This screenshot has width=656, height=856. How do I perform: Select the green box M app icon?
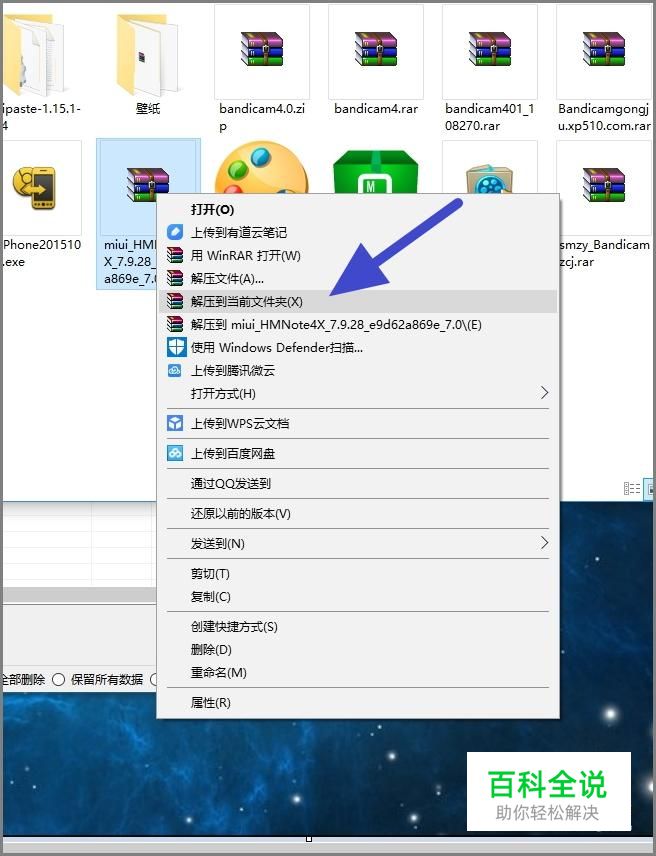(x=375, y=171)
